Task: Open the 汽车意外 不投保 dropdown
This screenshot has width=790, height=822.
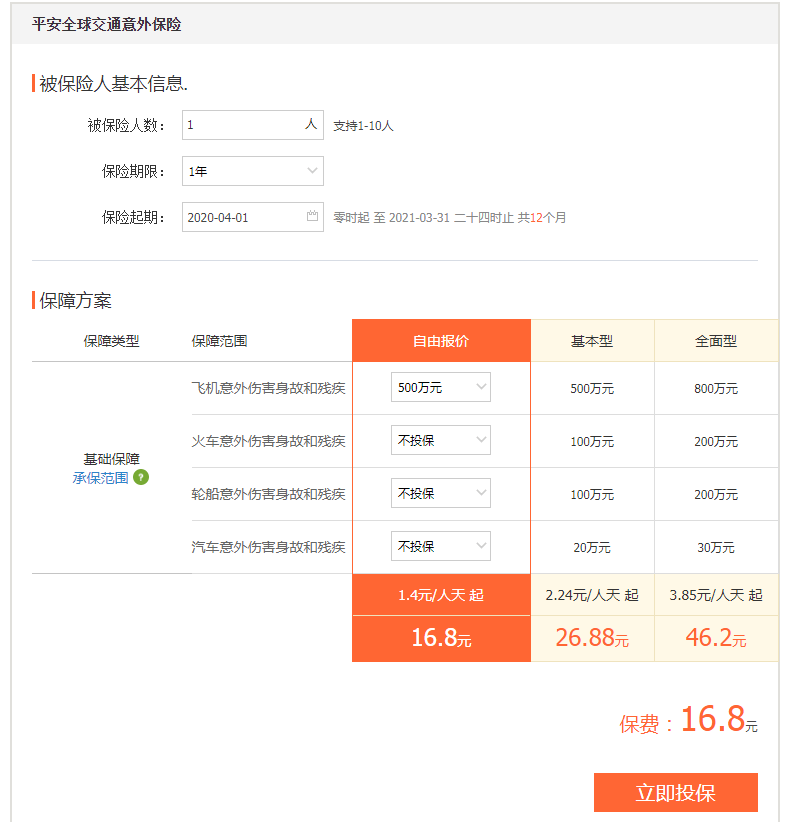Action: pos(441,546)
